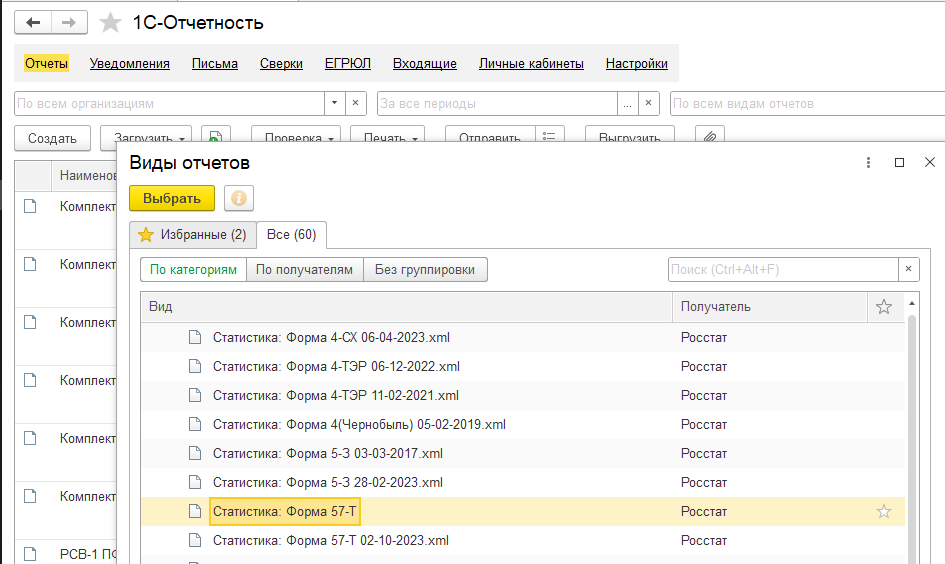Select Статистика: Форма 57-Т 02-10-2023.xml
The image size is (945, 564).
(x=330, y=540)
